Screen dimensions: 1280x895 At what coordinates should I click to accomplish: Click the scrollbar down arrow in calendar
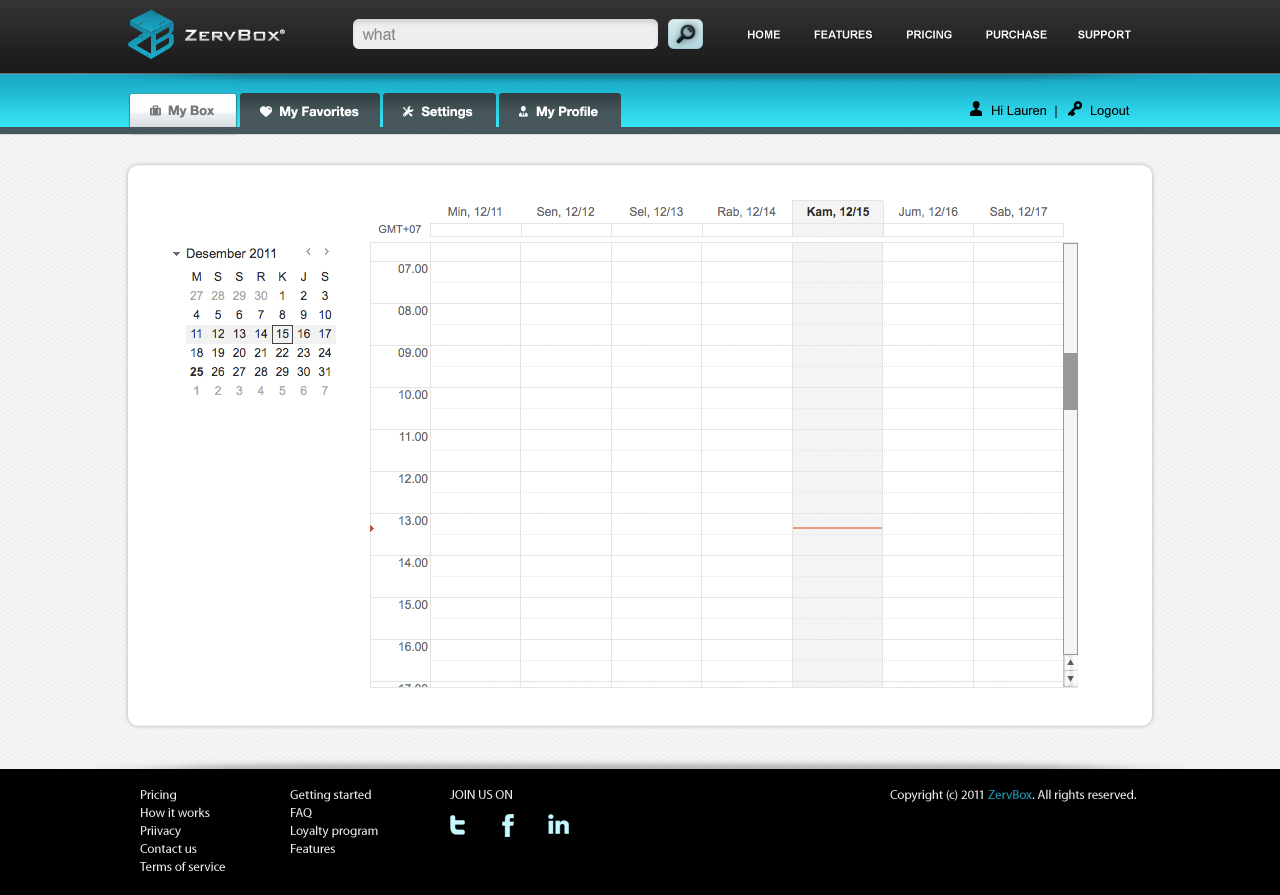pos(1070,679)
